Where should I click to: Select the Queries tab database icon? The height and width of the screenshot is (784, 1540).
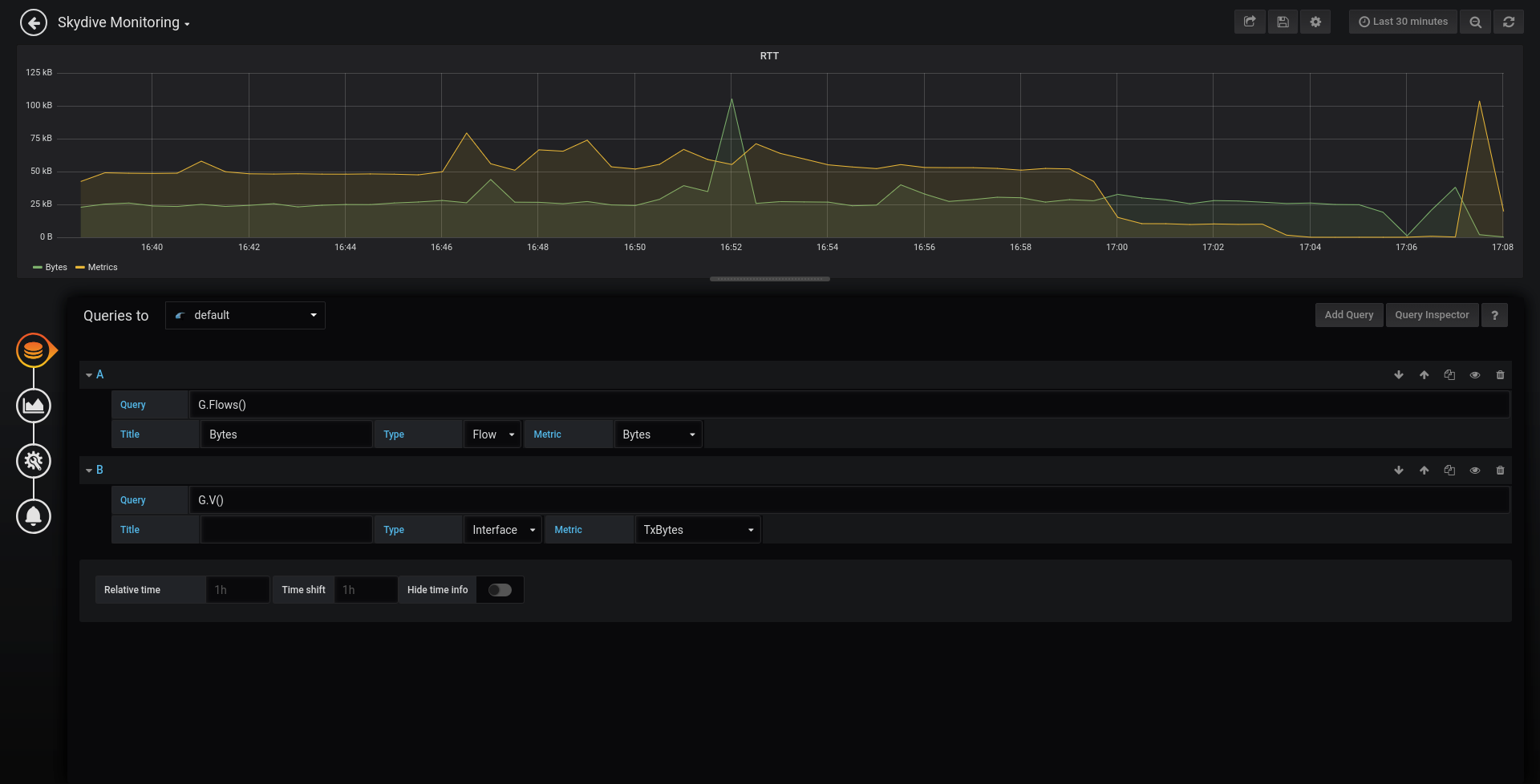[x=34, y=350]
